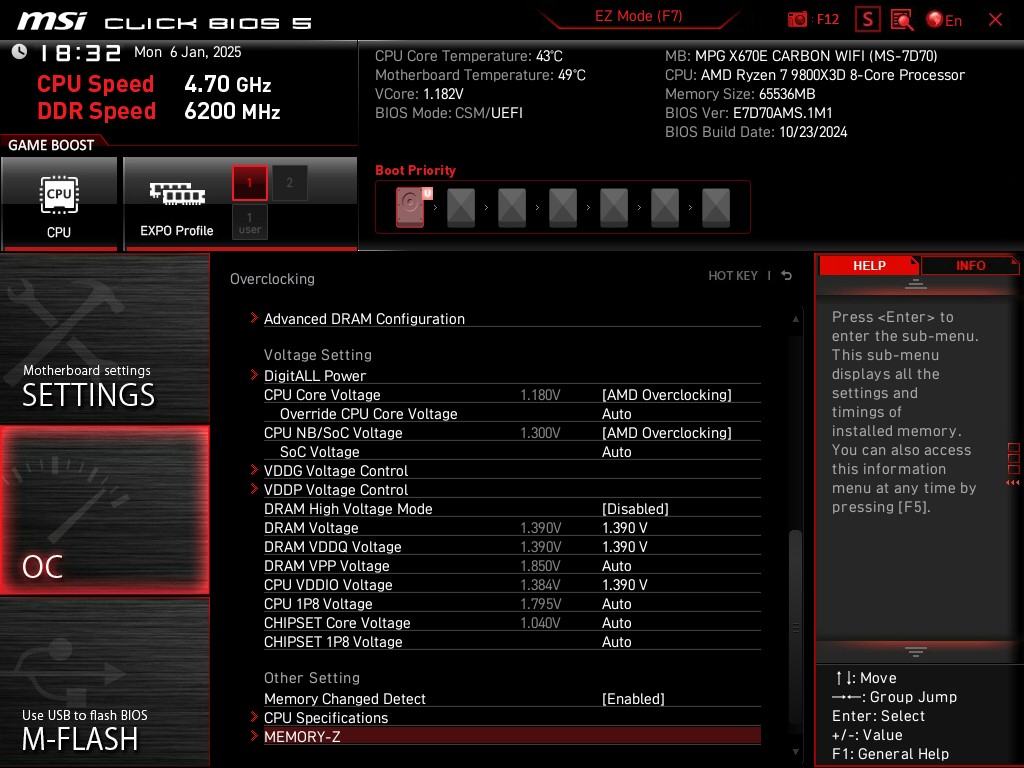Click the second boot priority device slot
Viewport: 1024px width, 768px height.
pyautogui.click(x=461, y=208)
